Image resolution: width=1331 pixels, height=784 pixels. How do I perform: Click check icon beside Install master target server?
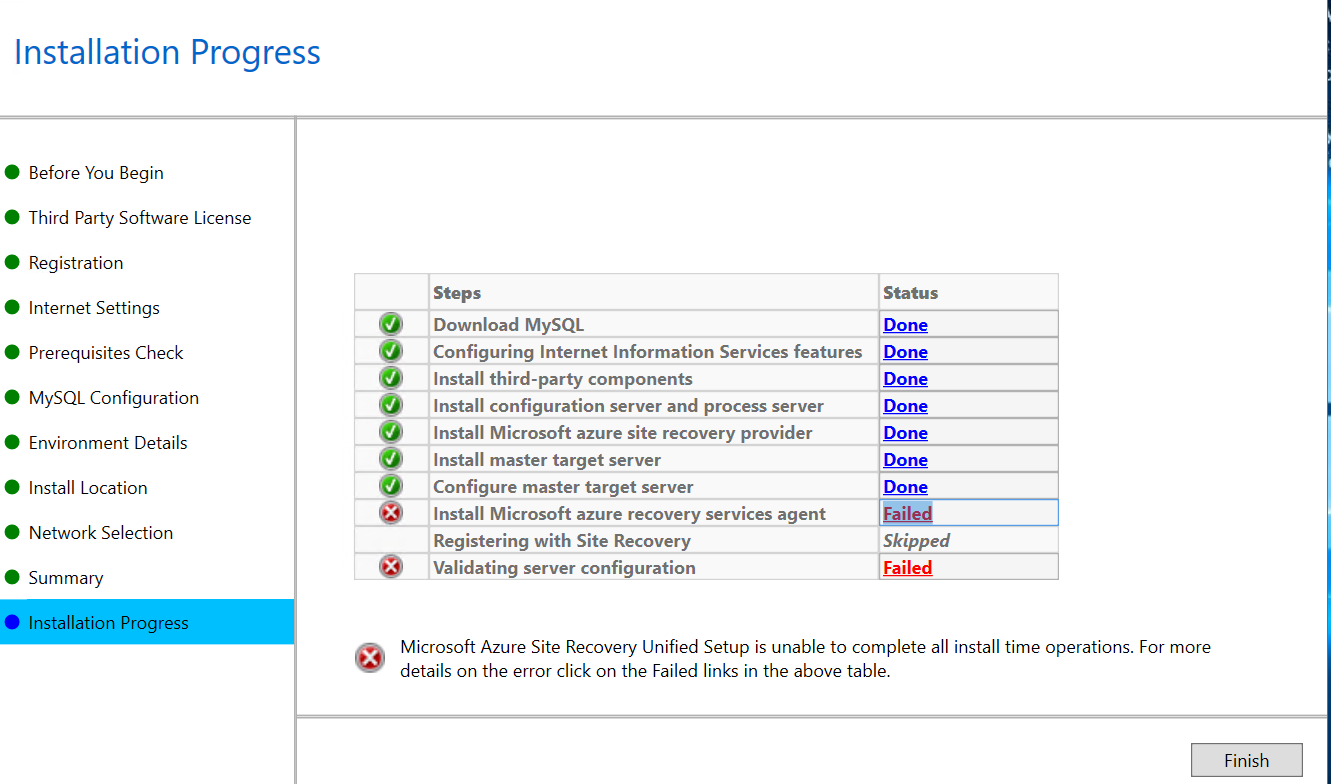click(391, 459)
